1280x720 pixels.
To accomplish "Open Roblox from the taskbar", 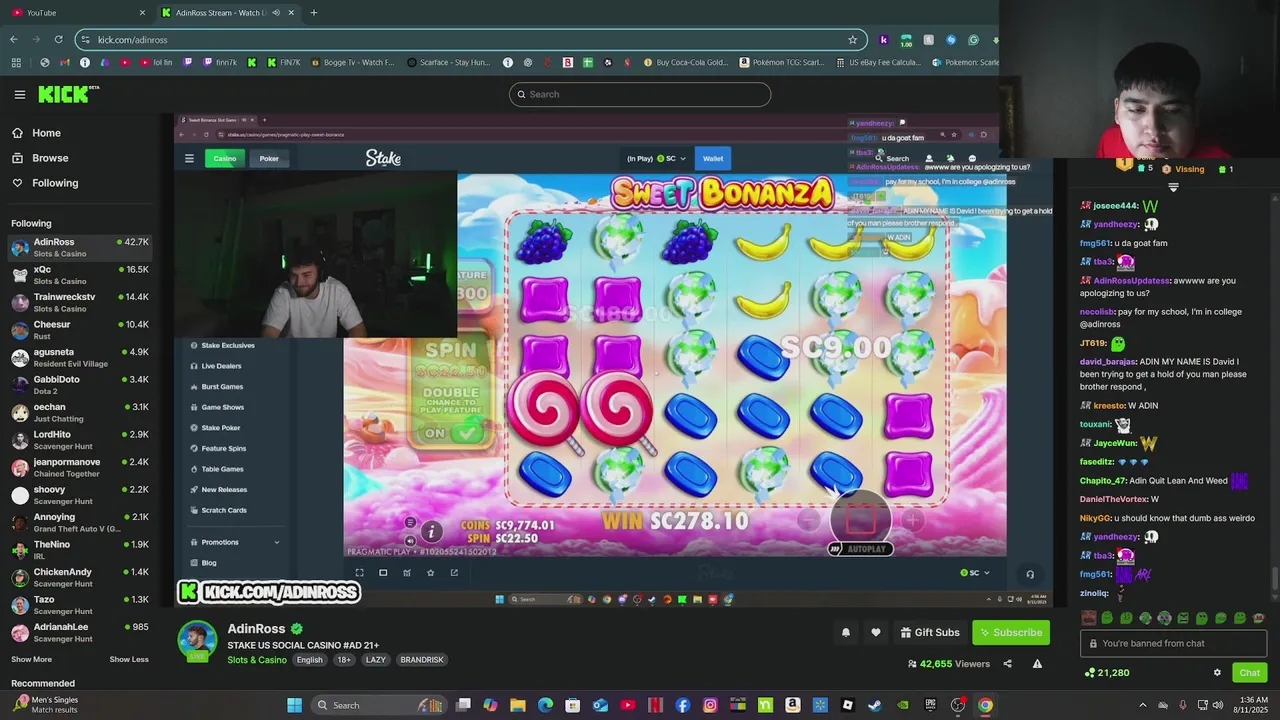I will [847, 705].
